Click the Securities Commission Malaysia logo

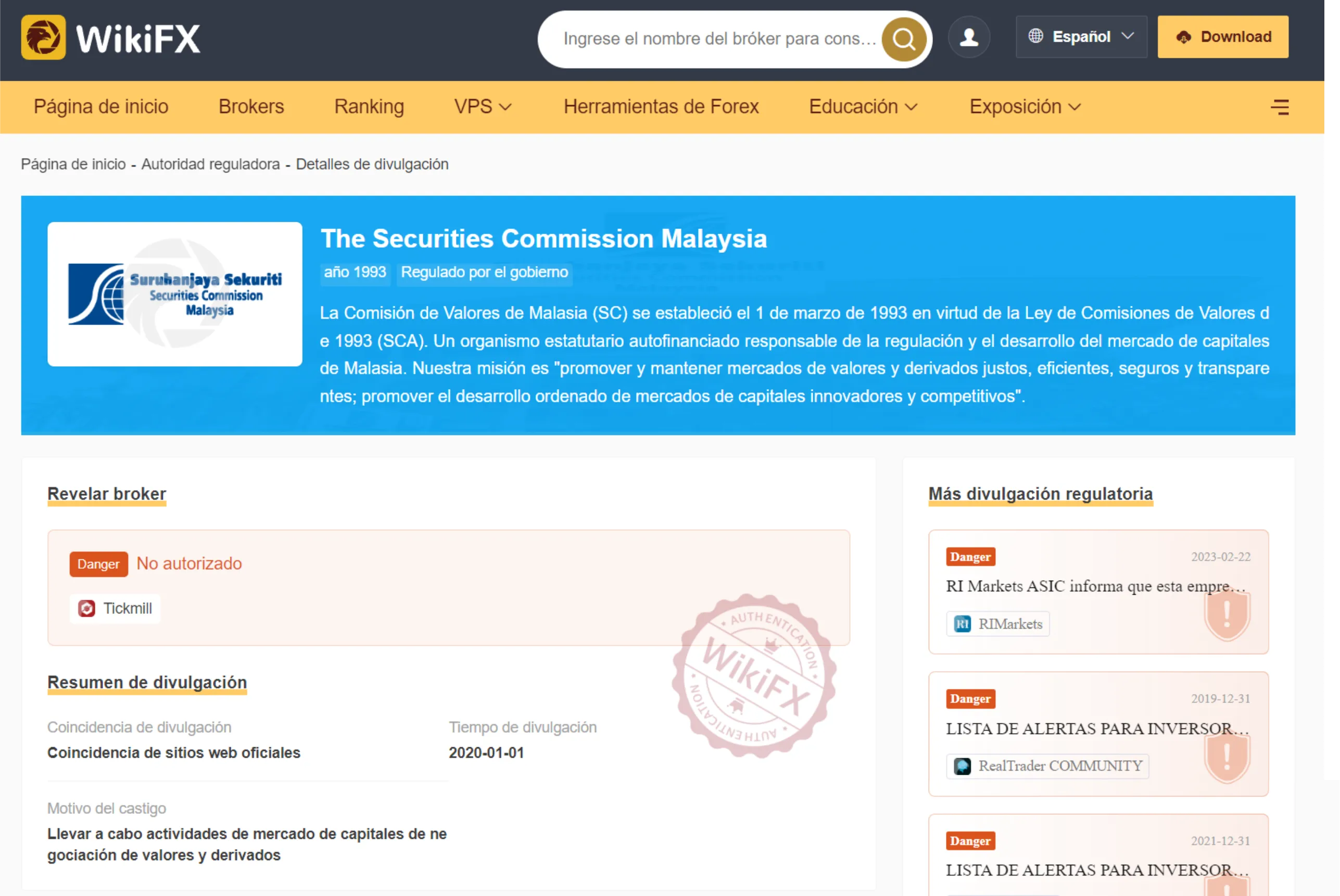[175, 295]
